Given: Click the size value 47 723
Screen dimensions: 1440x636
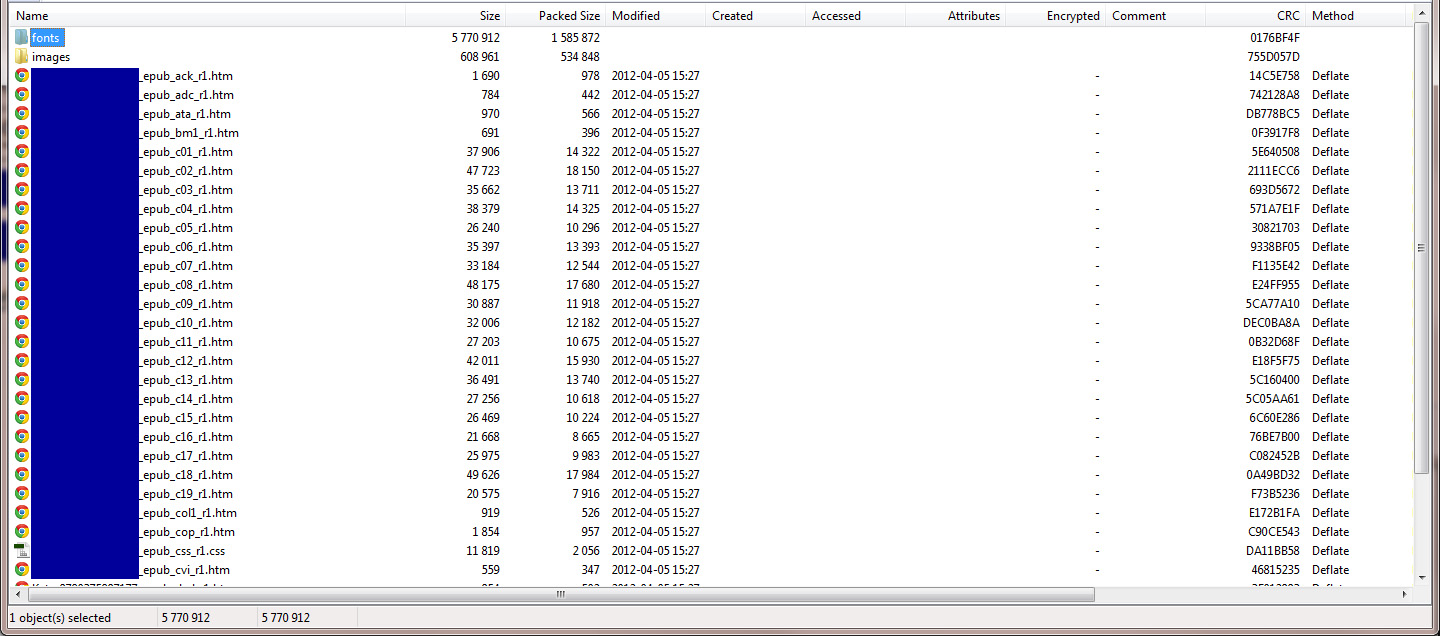Looking at the screenshot, I should click(483, 170).
